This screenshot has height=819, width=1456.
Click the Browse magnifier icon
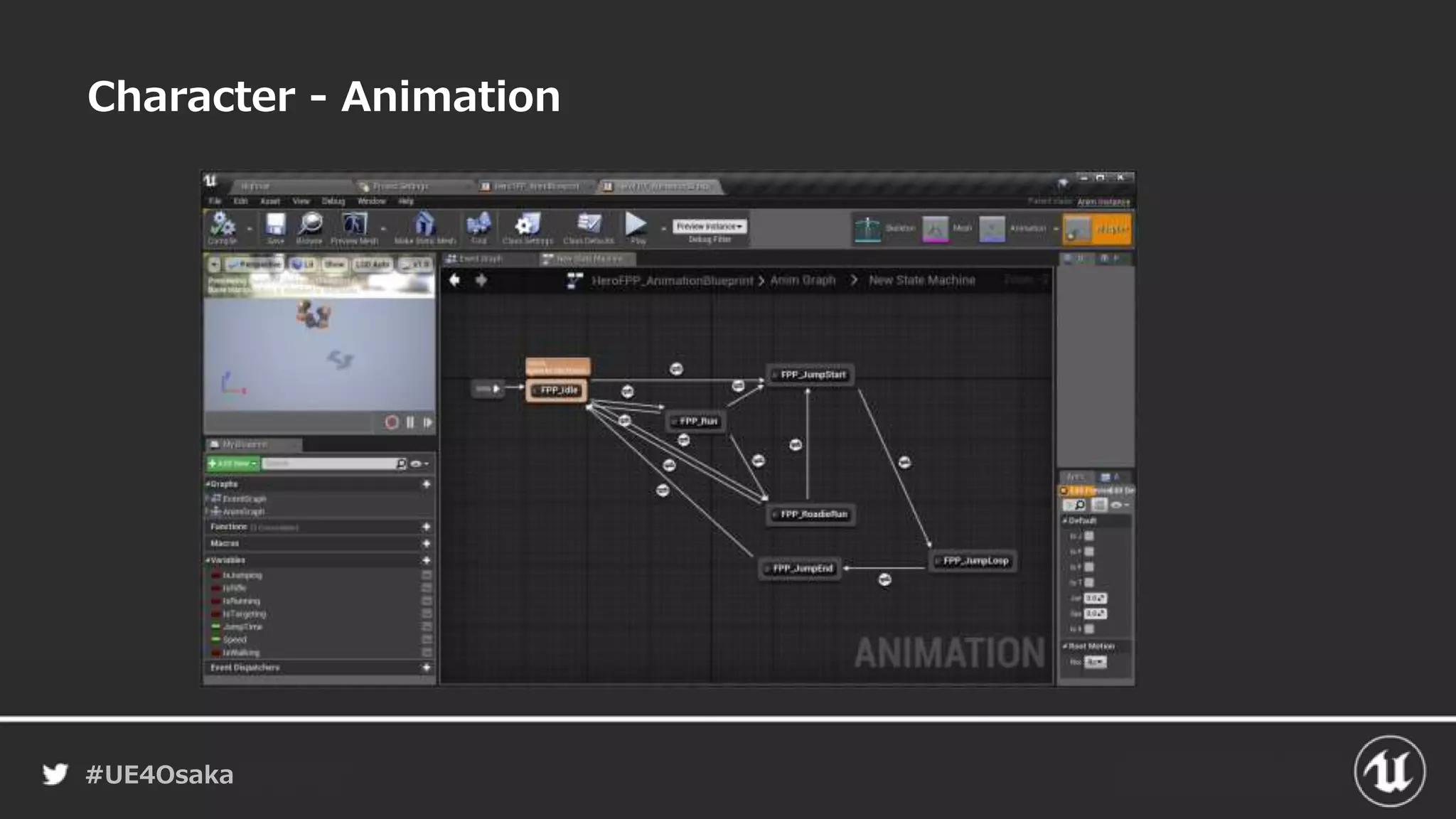tap(310, 223)
